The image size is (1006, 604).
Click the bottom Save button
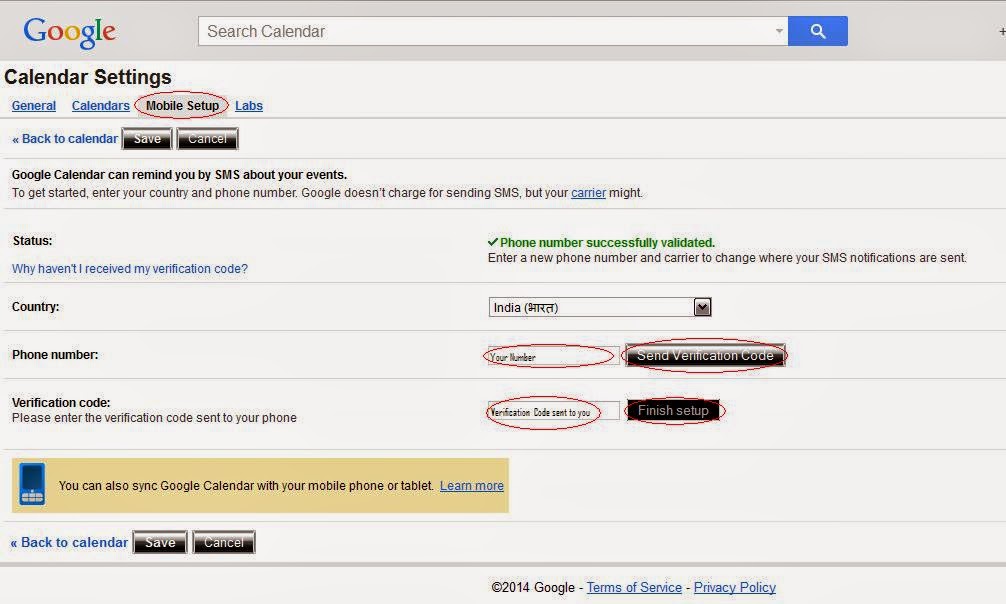pos(160,542)
